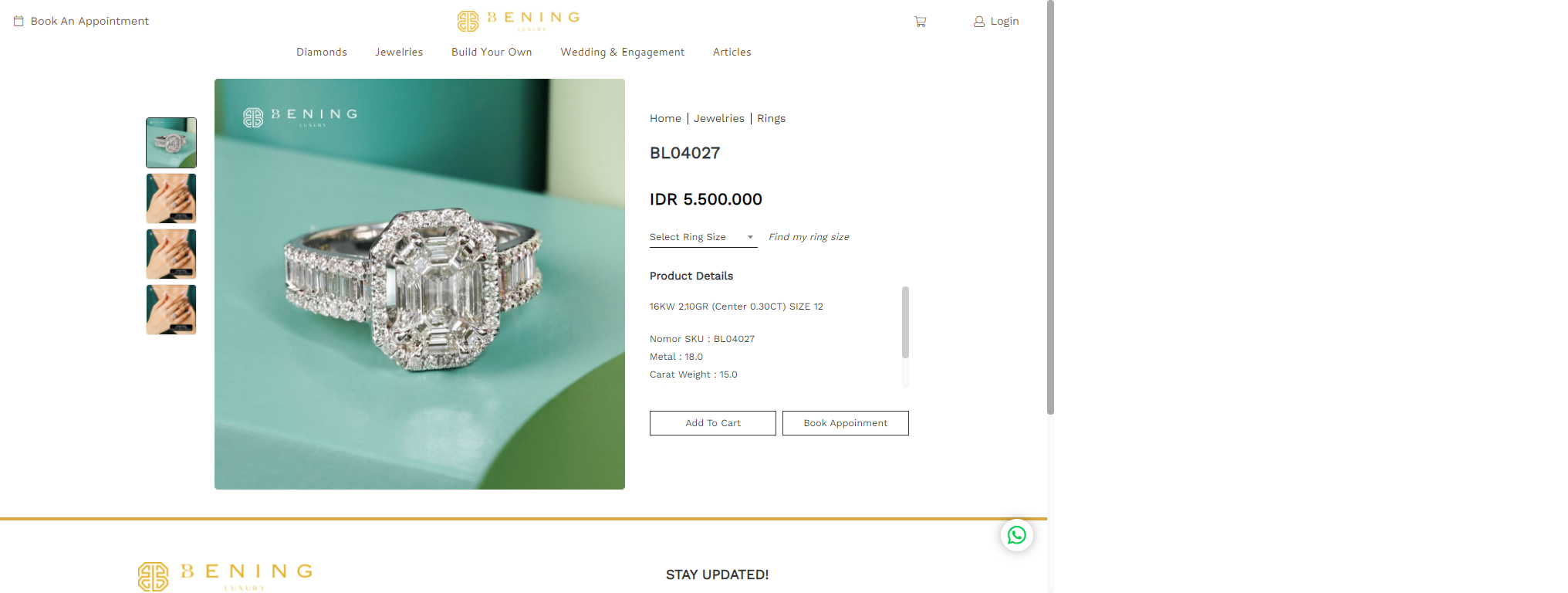Open the Build Your Own menu
The image size is (1568, 593).
tap(492, 52)
